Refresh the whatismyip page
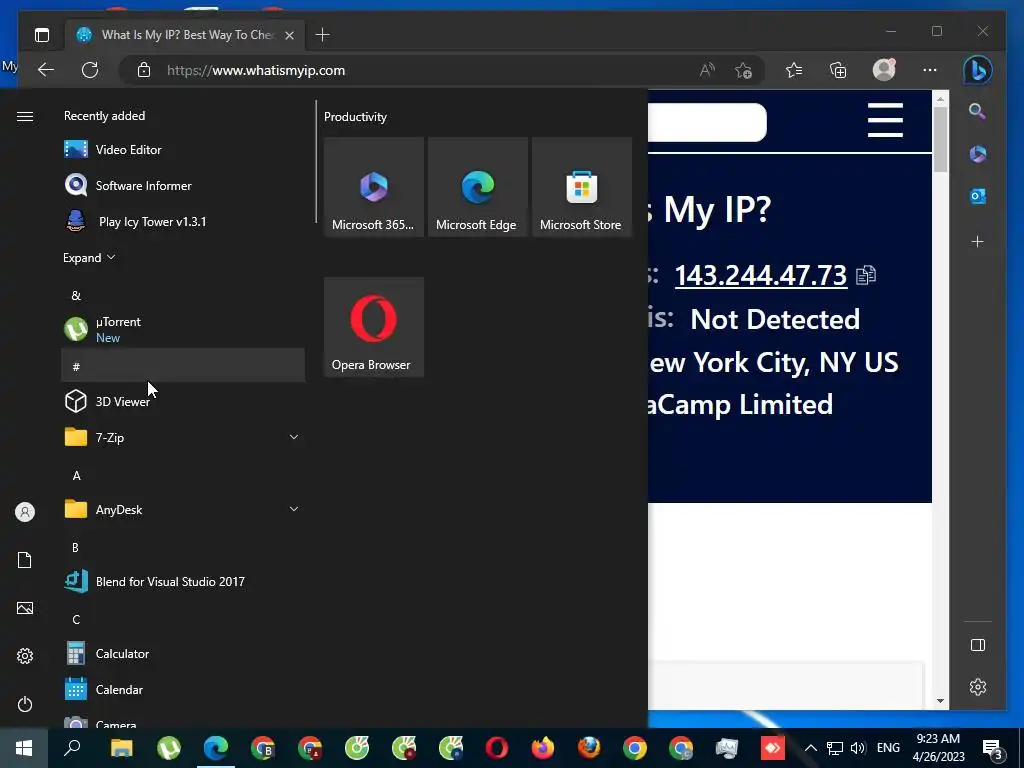The width and height of the screenshot is (1024, 768). click(x=89, y=70)
